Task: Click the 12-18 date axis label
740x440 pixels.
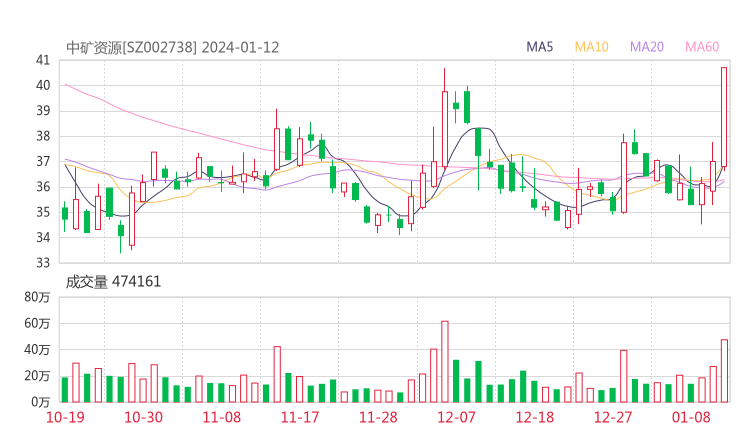Action: [x=535, y=417]
